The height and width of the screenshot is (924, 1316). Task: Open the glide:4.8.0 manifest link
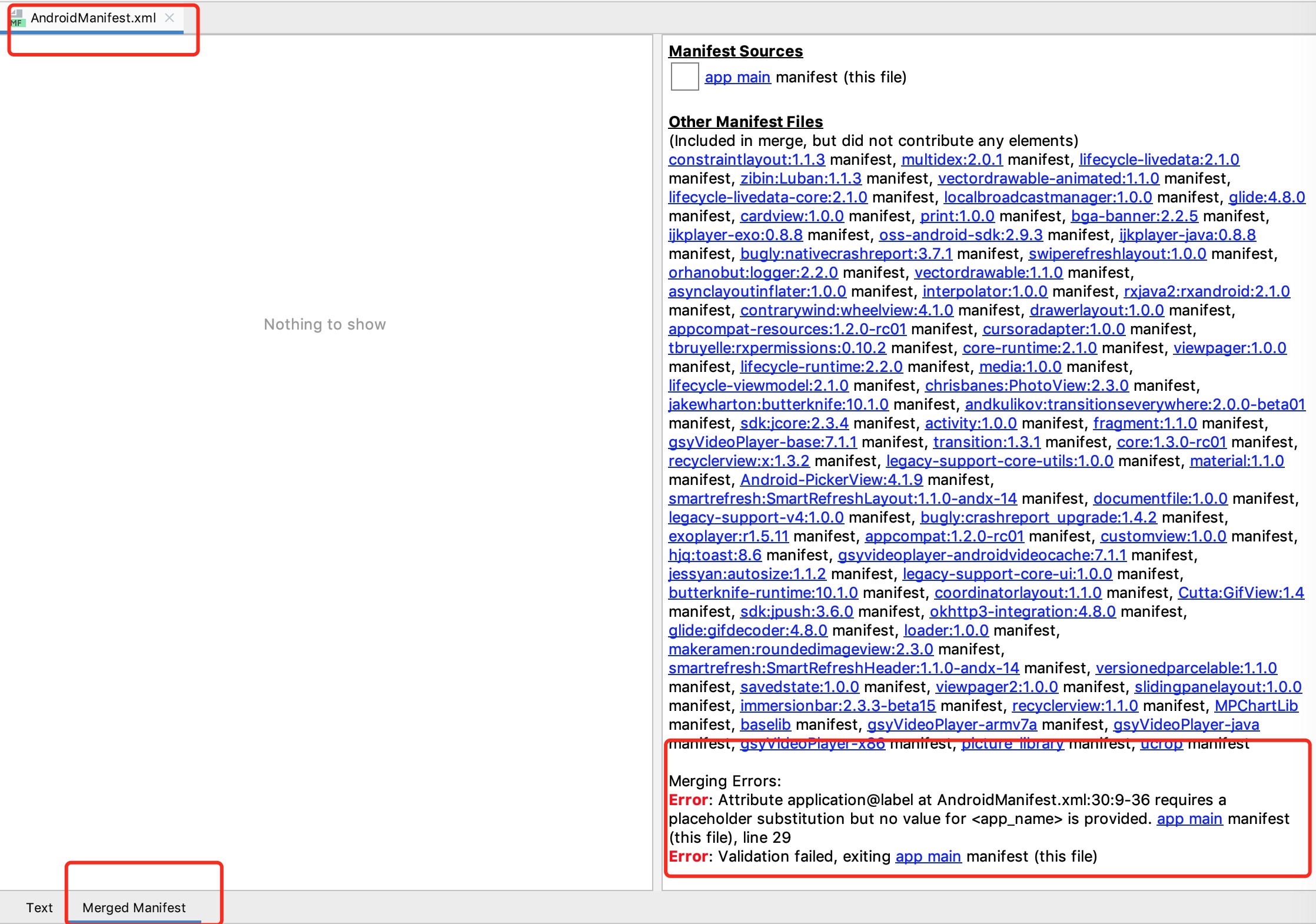(1267, 197)
